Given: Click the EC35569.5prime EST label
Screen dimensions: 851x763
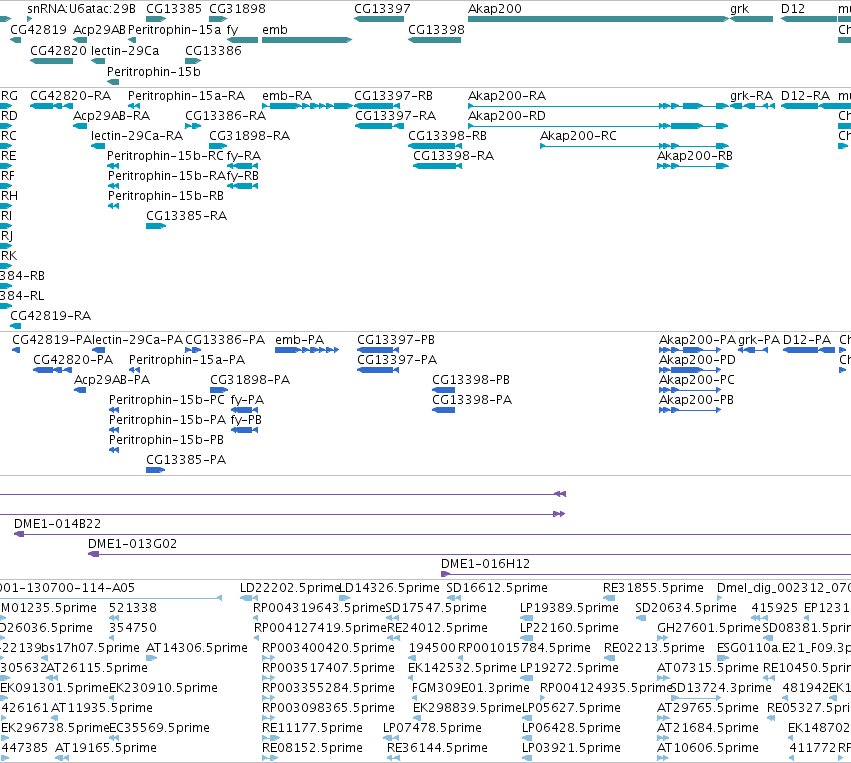Looking at the screenshot, I should coord(159,728).
